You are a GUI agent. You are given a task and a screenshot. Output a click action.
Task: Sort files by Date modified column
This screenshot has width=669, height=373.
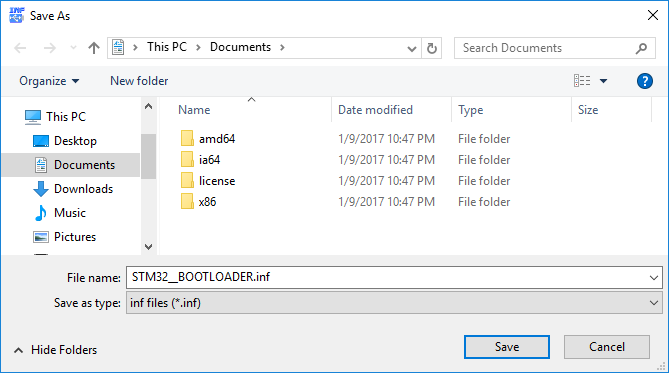tap(375, 110)
